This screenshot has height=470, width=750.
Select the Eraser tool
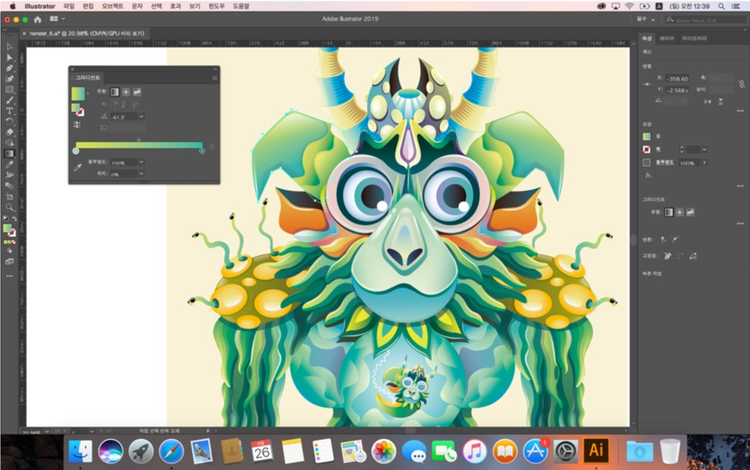point(10,132)
